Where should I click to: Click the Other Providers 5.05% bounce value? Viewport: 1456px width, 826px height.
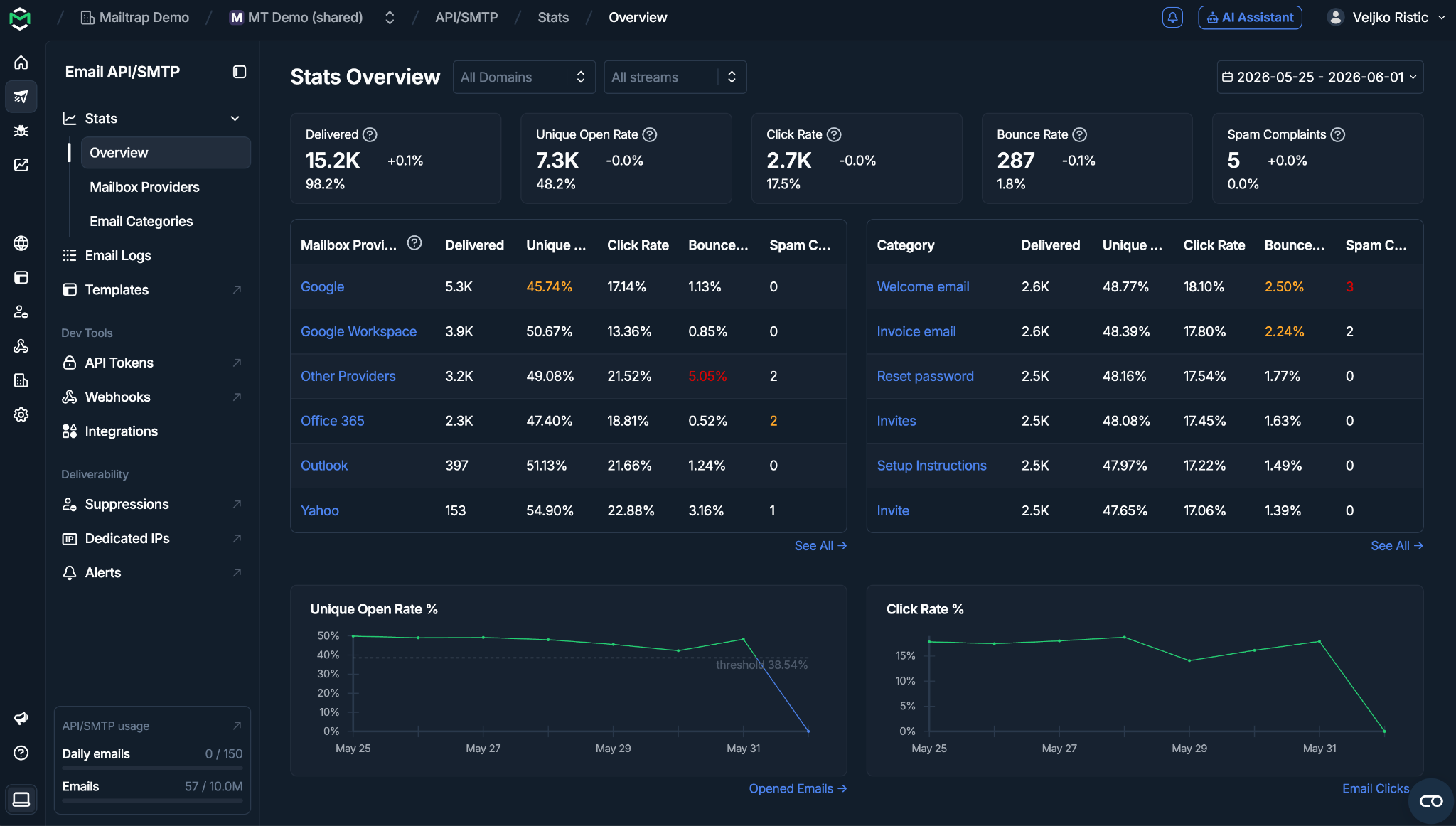[707, 376]
